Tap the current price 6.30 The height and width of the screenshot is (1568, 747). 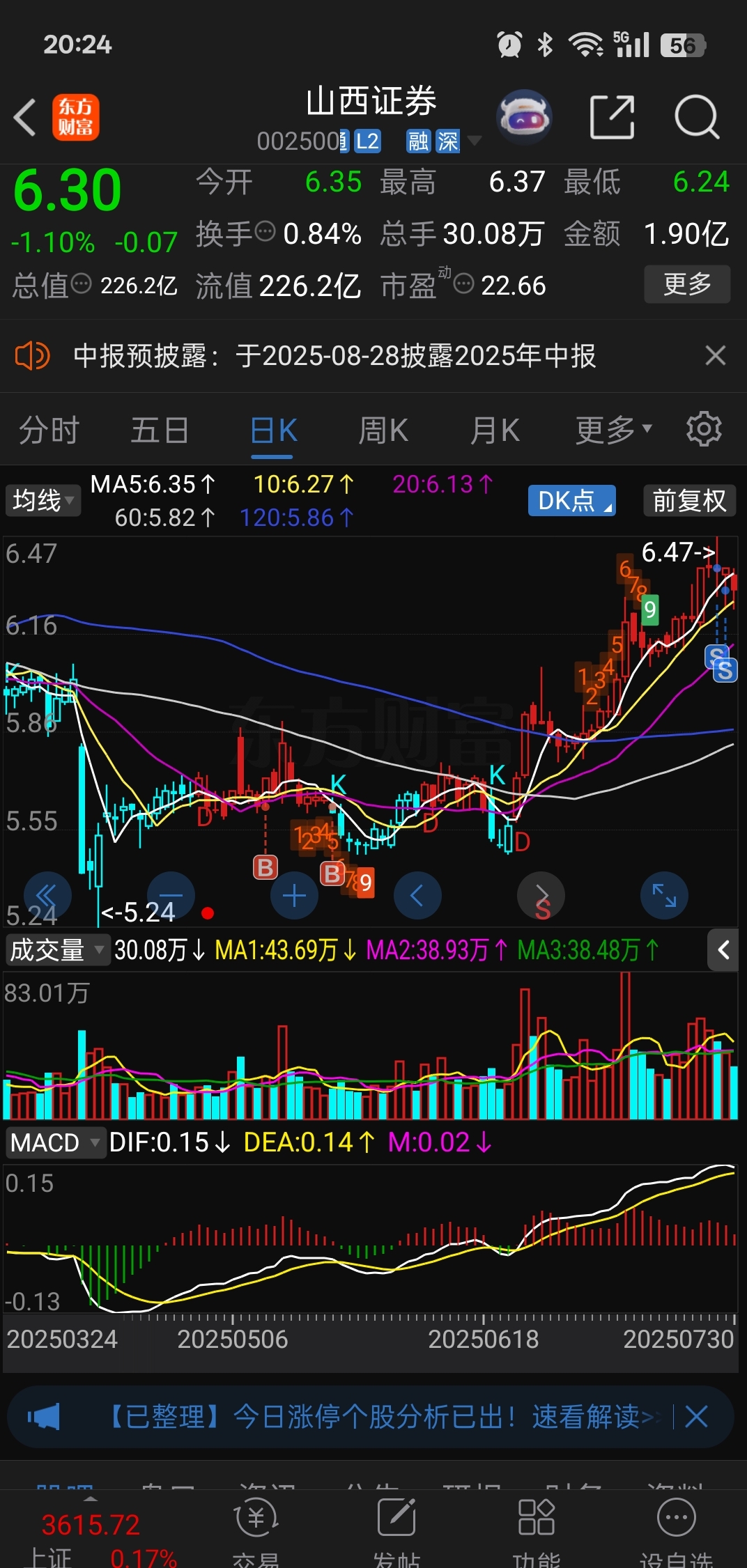coord(68,189)
